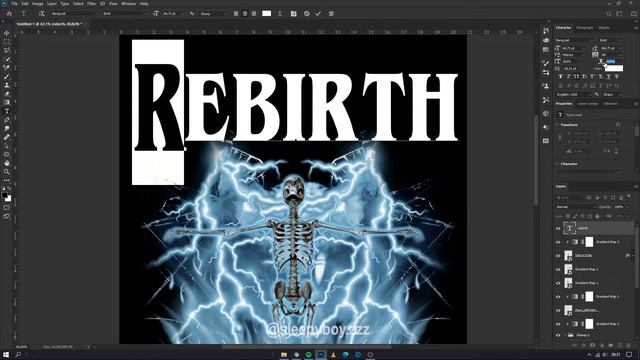Center align the text

245,13
